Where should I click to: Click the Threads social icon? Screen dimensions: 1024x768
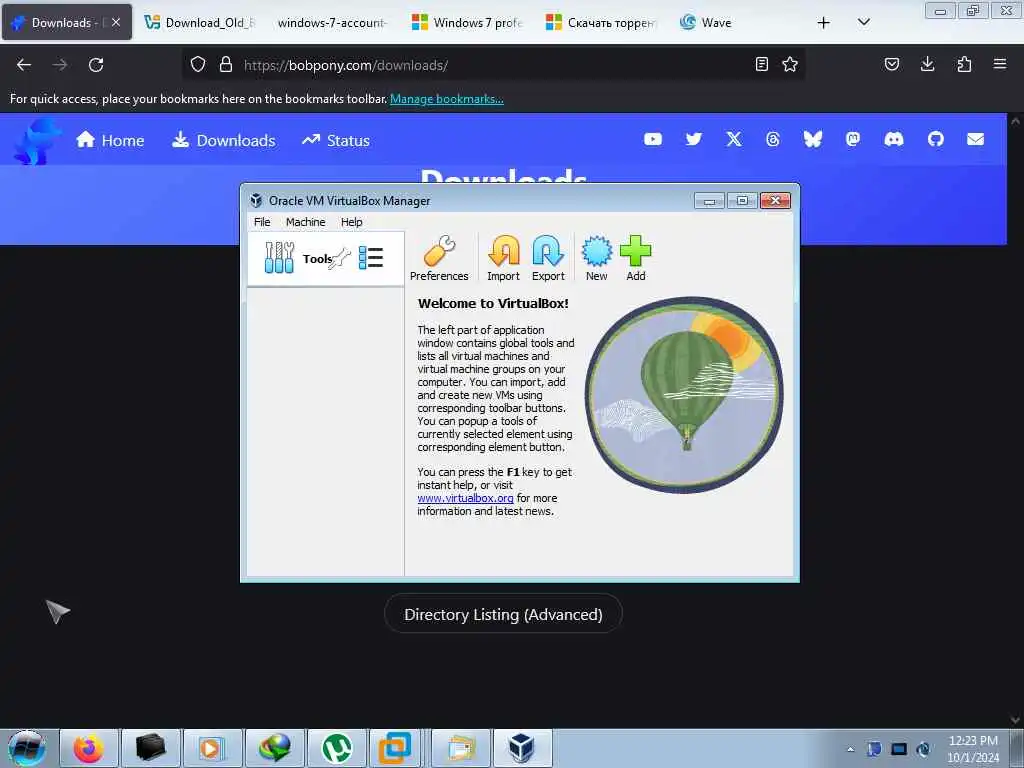tap(773, 139)
